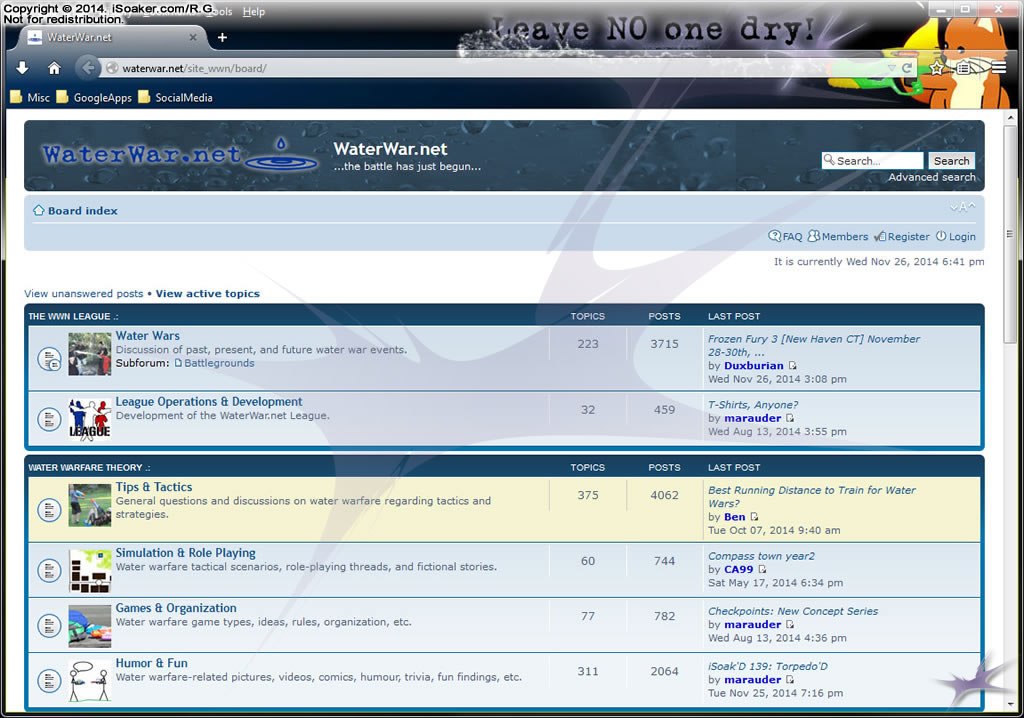
Task: Submit with the Search button
Action: 952,161
